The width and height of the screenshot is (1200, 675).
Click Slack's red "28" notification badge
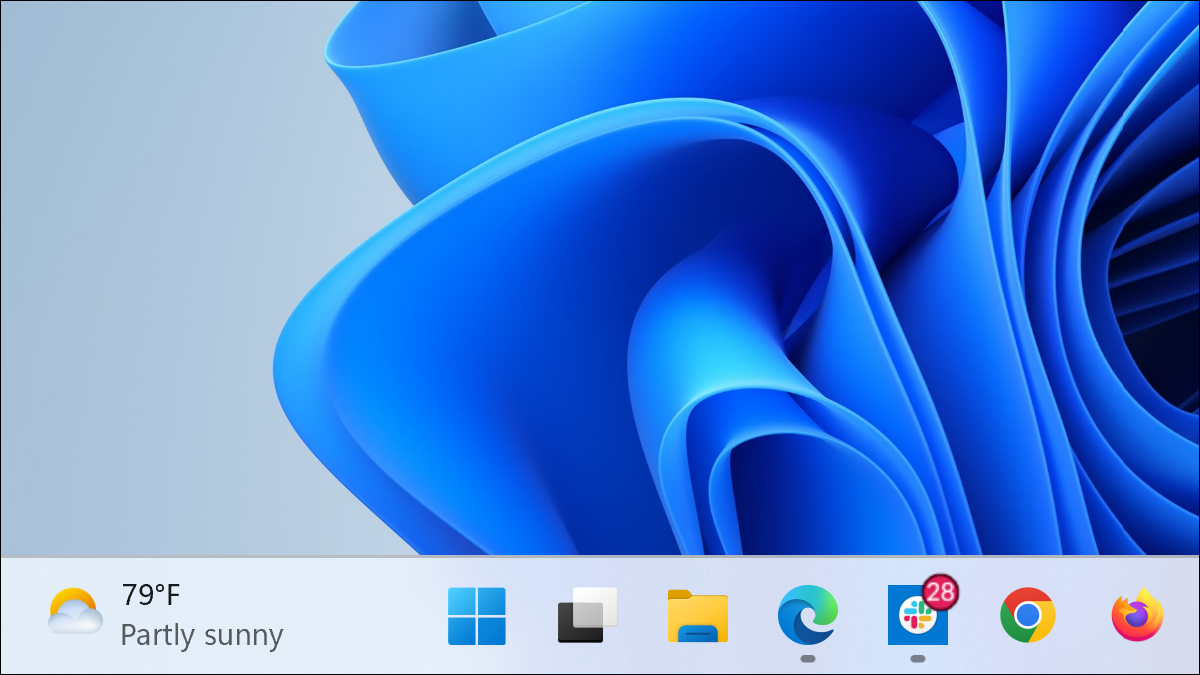tap(941, 592)
